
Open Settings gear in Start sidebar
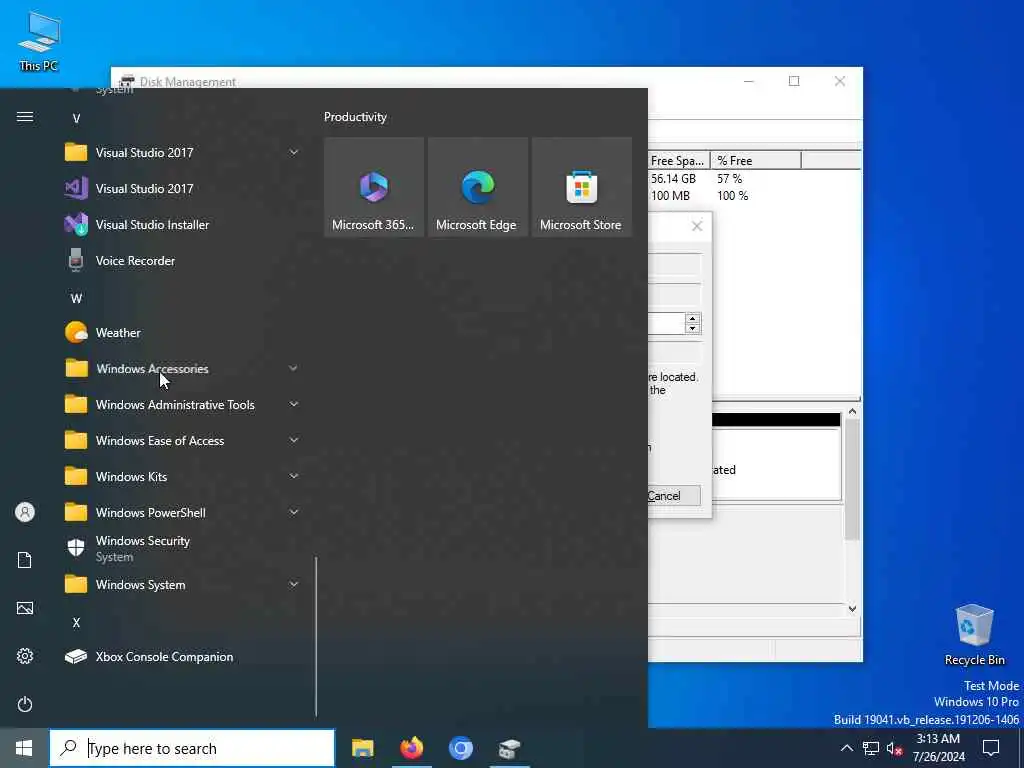coord(25,656)
